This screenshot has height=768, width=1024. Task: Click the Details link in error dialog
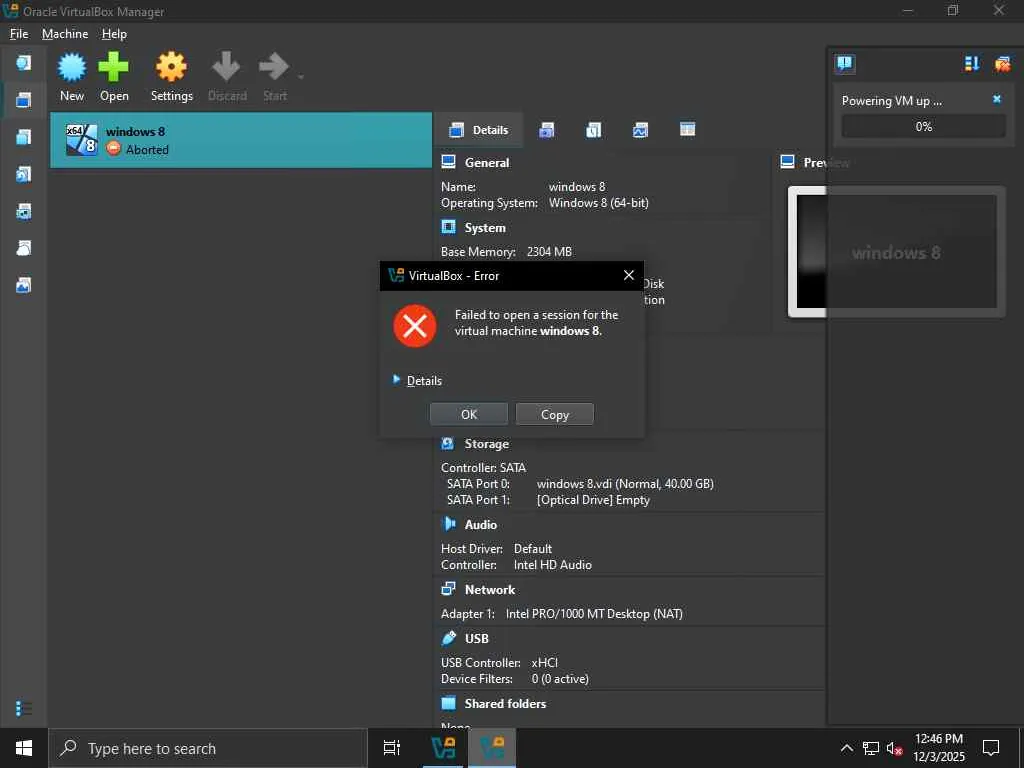424,381
